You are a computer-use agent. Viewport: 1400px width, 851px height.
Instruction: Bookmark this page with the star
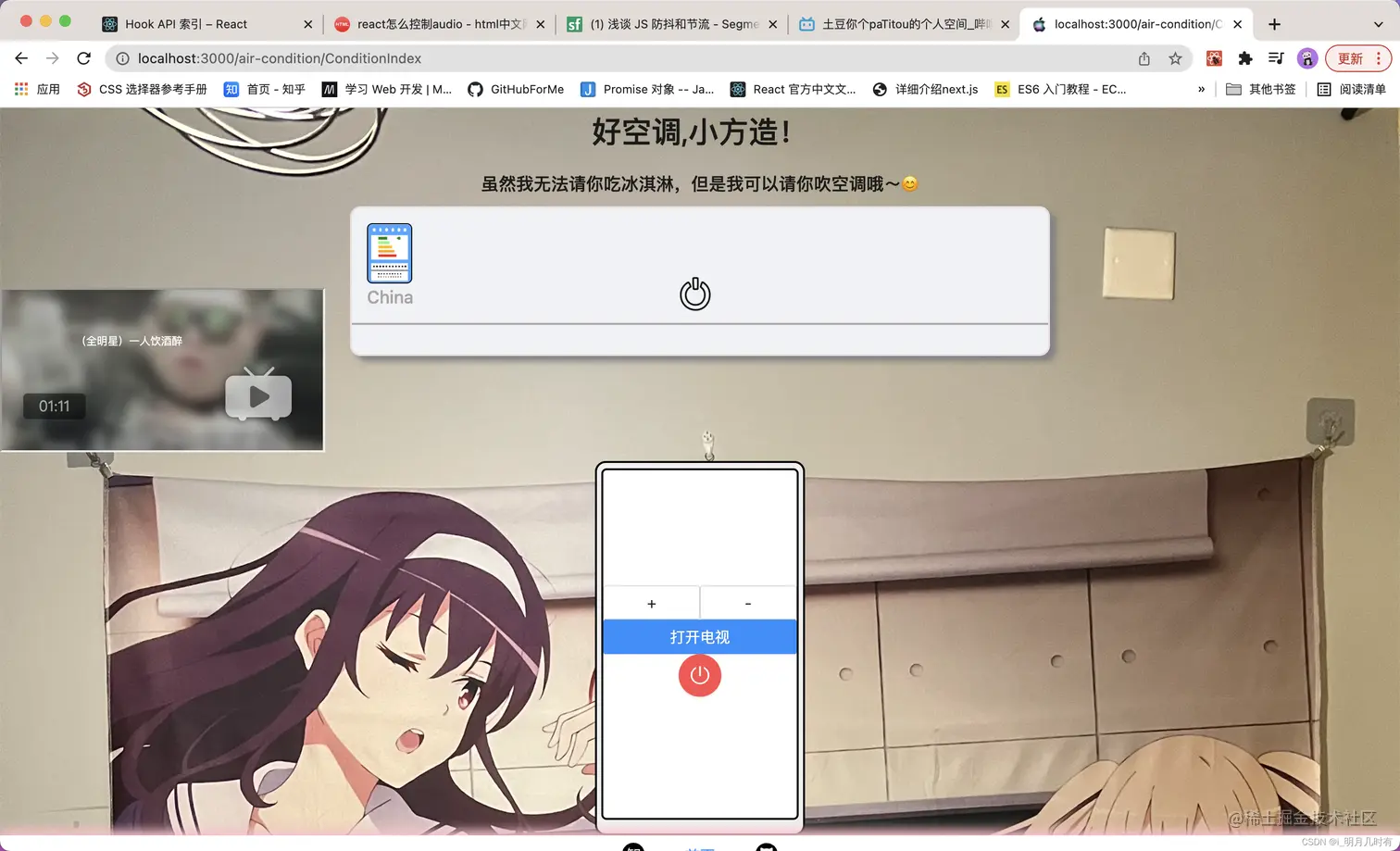(1175, 58)
